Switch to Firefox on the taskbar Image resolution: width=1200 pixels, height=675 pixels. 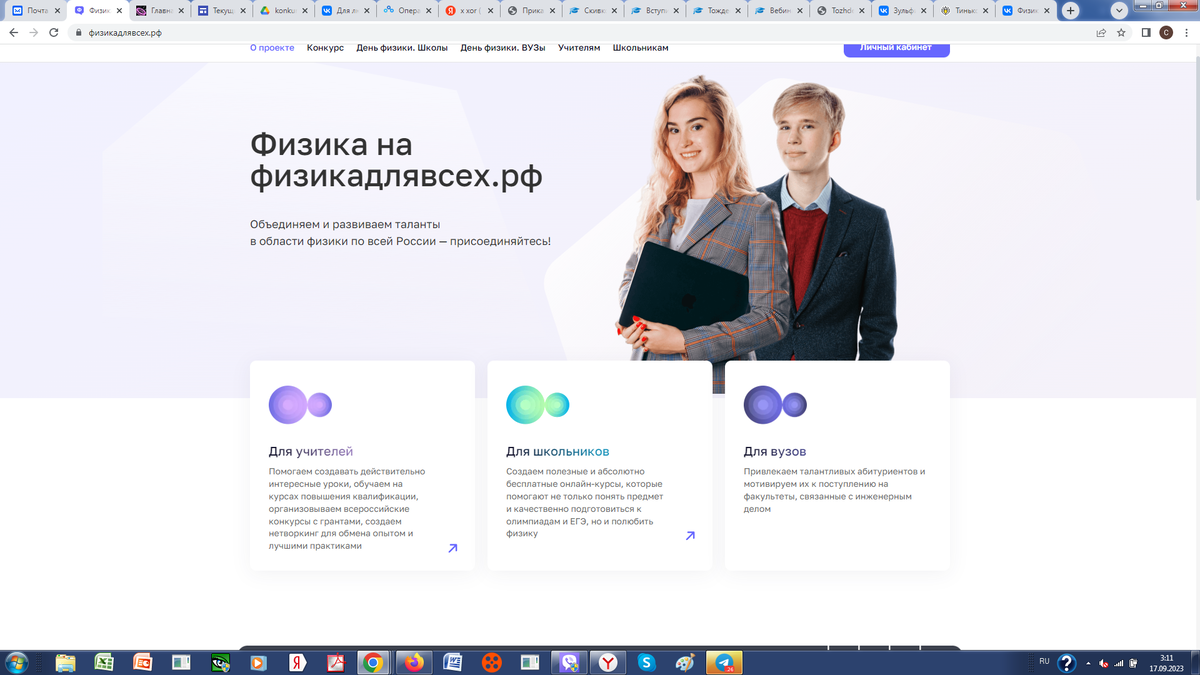[414, 662]
